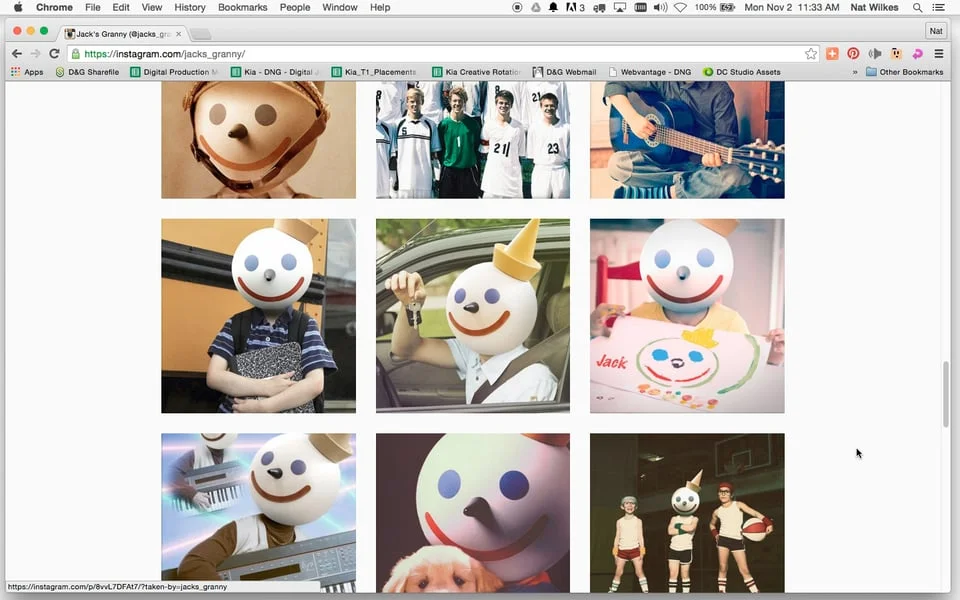The width and height of the screenshot is (960, 600).
Task: Open the Chrome application menu
Action: [x=54, y=7]
